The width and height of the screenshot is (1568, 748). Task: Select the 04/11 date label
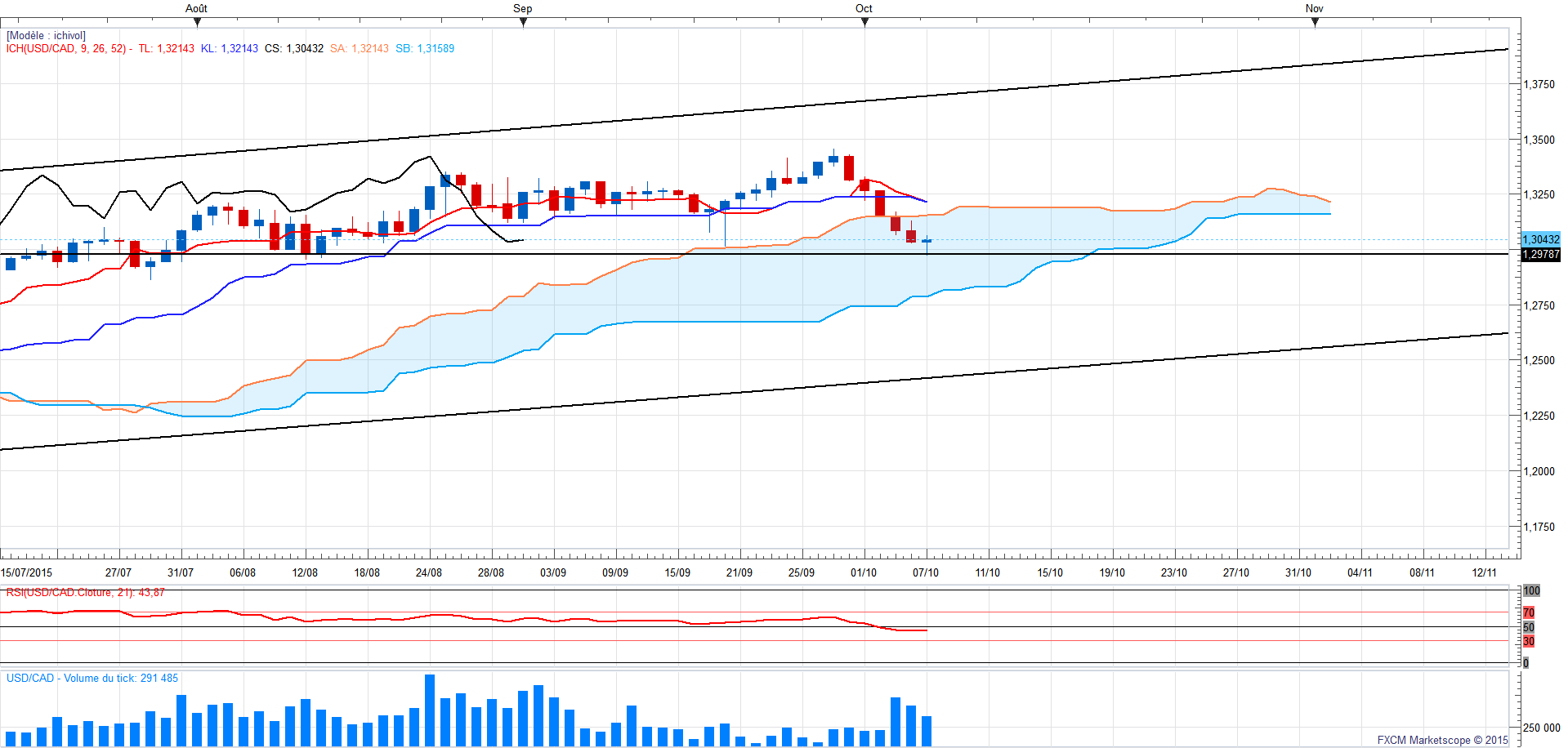coord(1360,572)
